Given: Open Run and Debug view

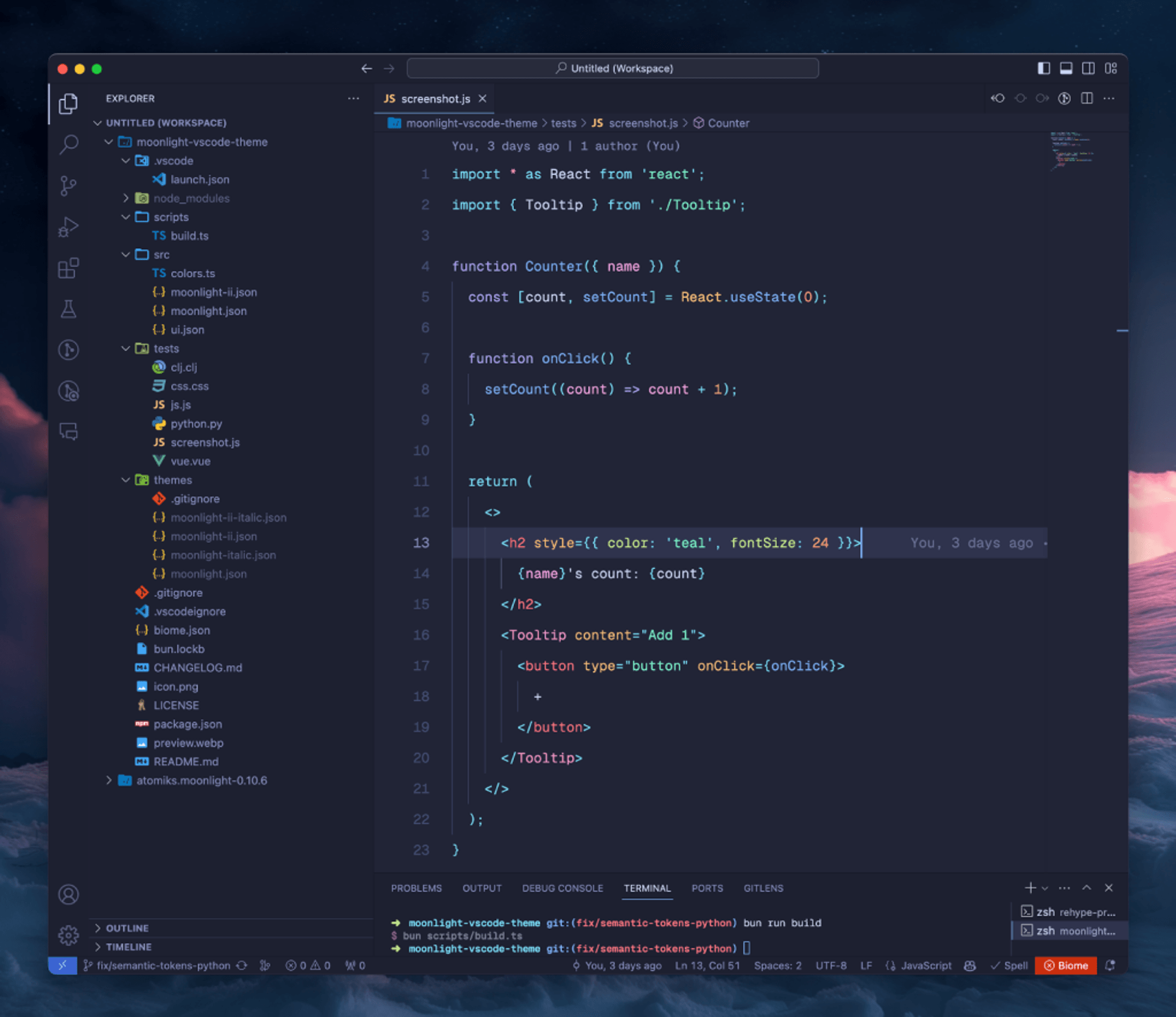Looking at the screenshot, I should (68, 227).
